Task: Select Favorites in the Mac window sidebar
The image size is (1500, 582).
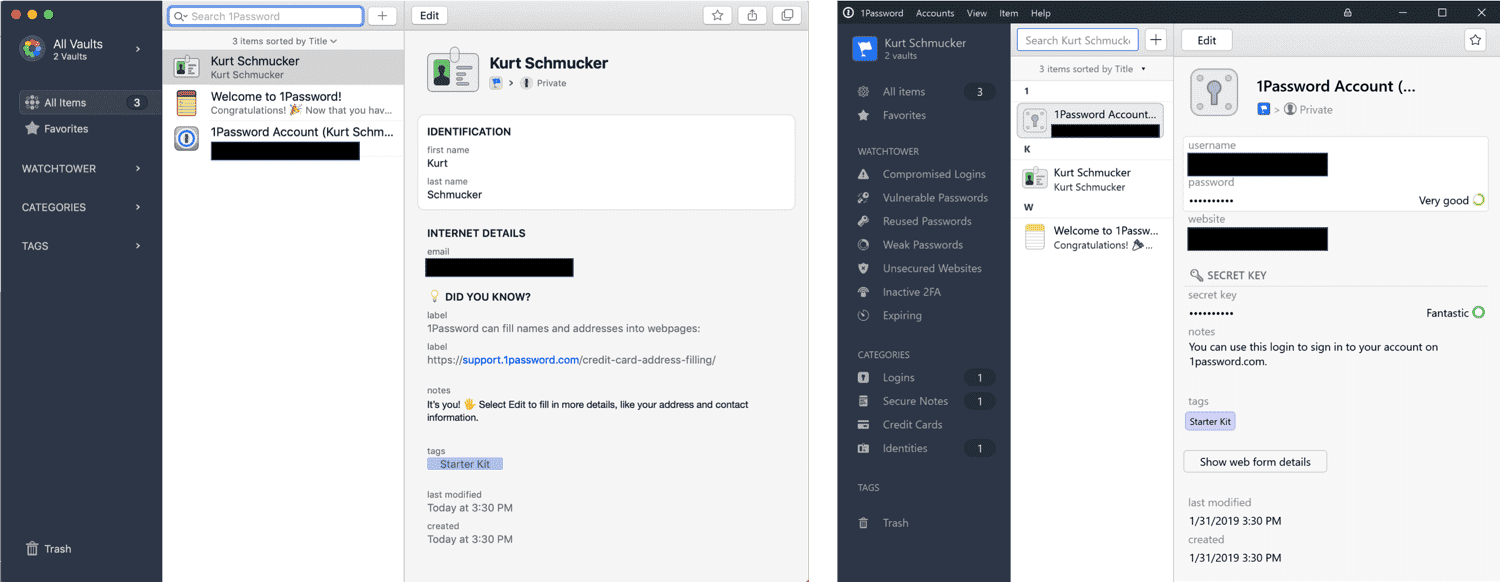Action: [56, 129]
